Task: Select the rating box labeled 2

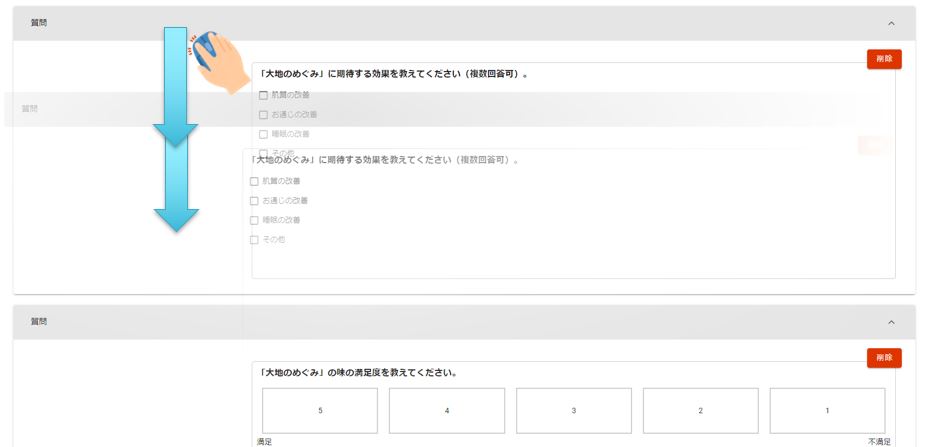Action: [700, 411]
